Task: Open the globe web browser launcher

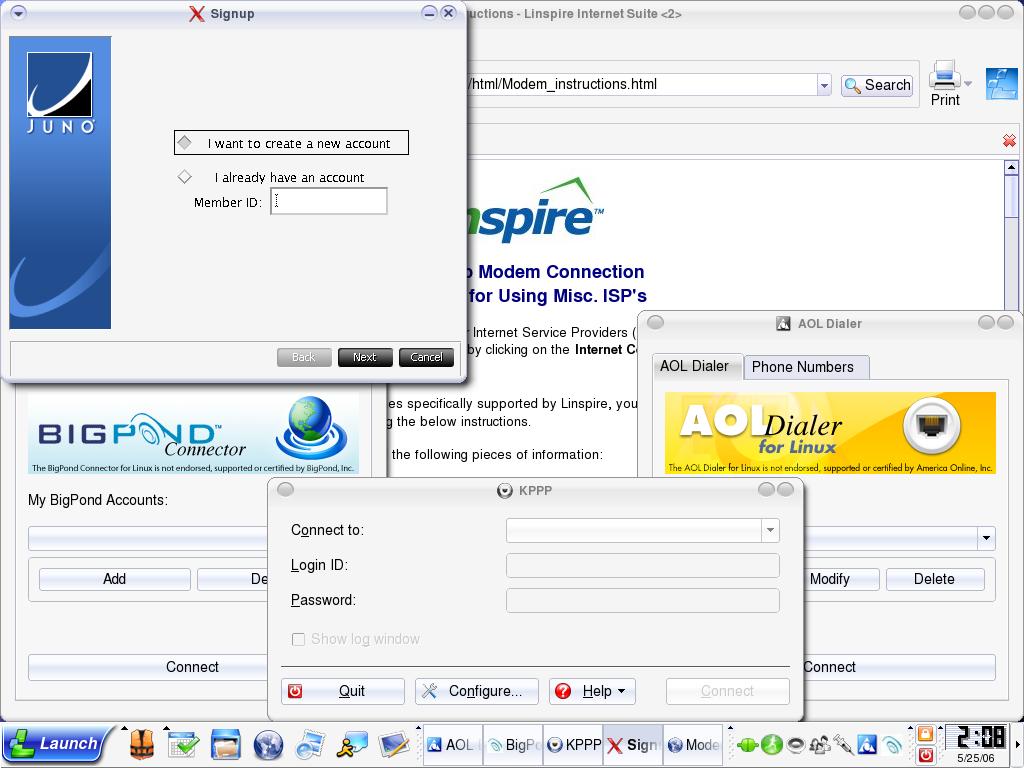Action: pos(268,744)
